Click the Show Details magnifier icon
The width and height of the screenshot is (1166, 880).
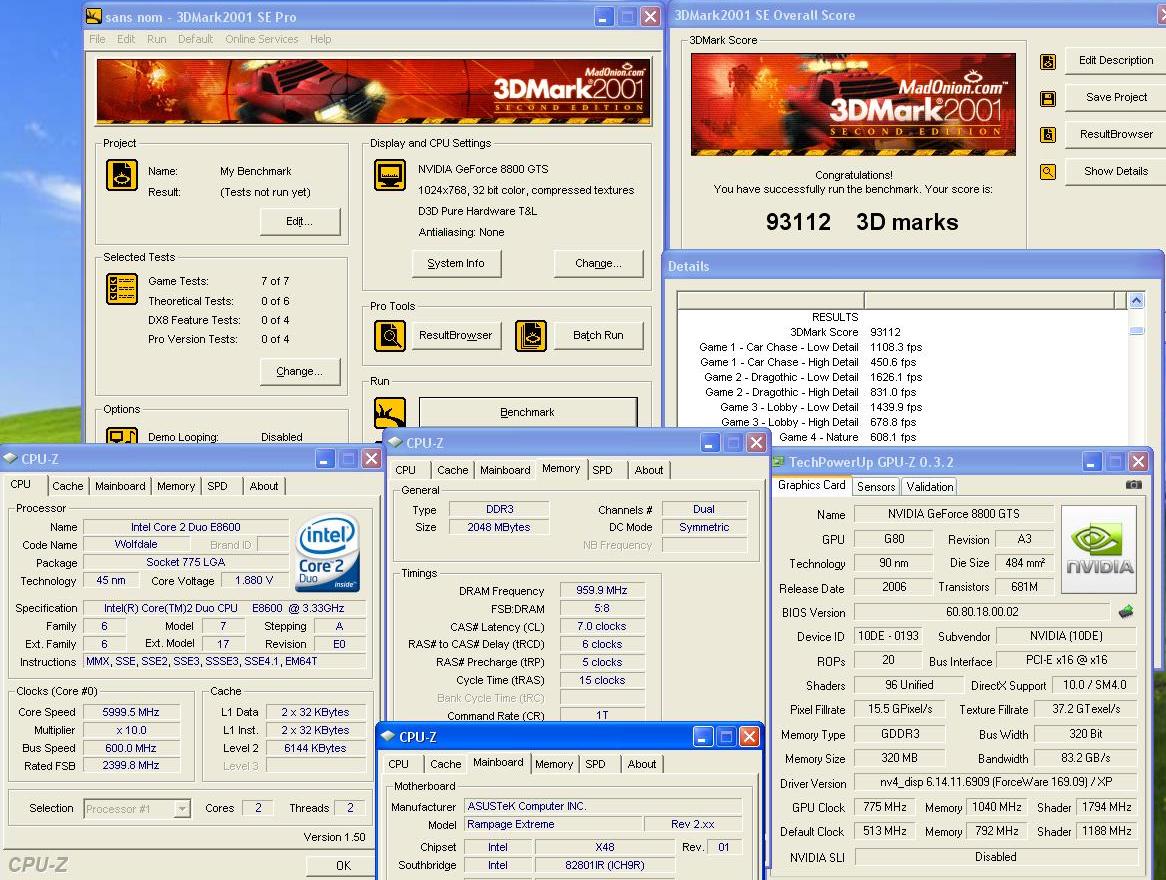(1047, 172)
